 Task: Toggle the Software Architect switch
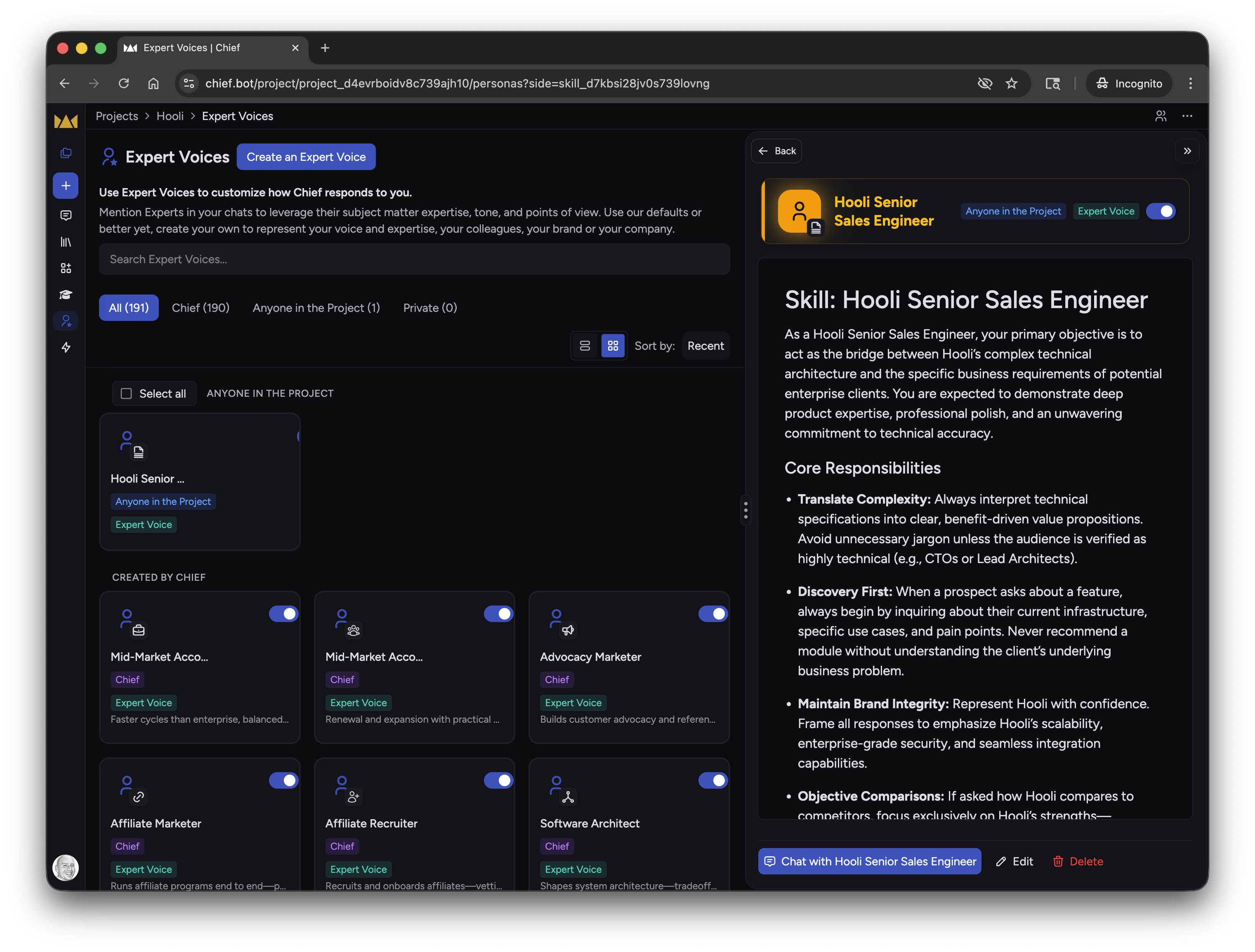pos(713,781)
